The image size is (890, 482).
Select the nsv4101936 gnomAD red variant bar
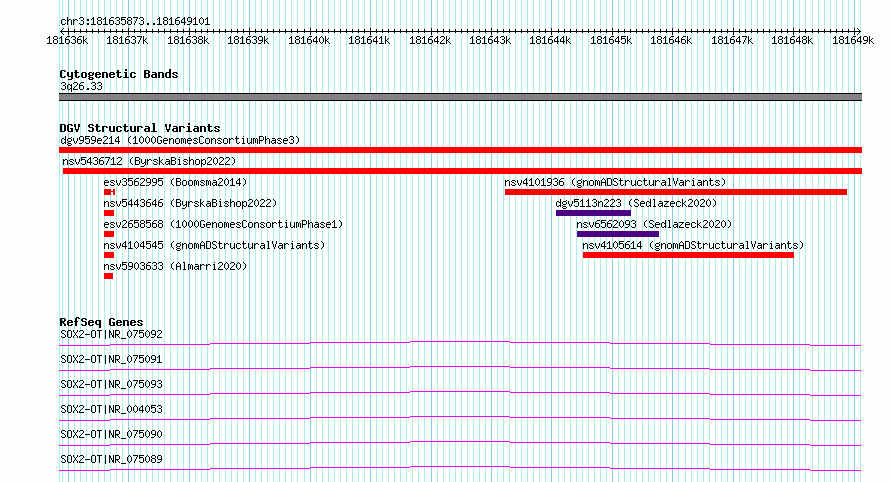coord(675,192)
